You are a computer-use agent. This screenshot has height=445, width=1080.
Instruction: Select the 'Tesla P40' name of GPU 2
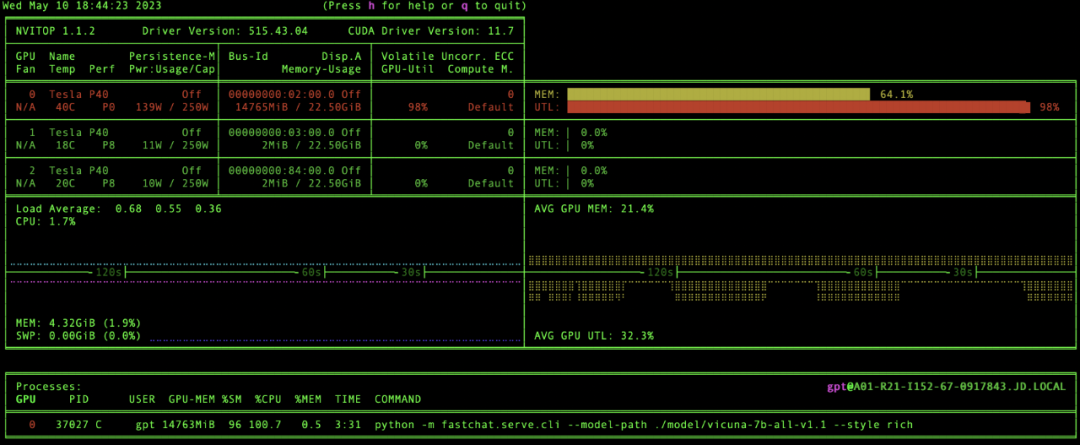[x=79, y=170]
